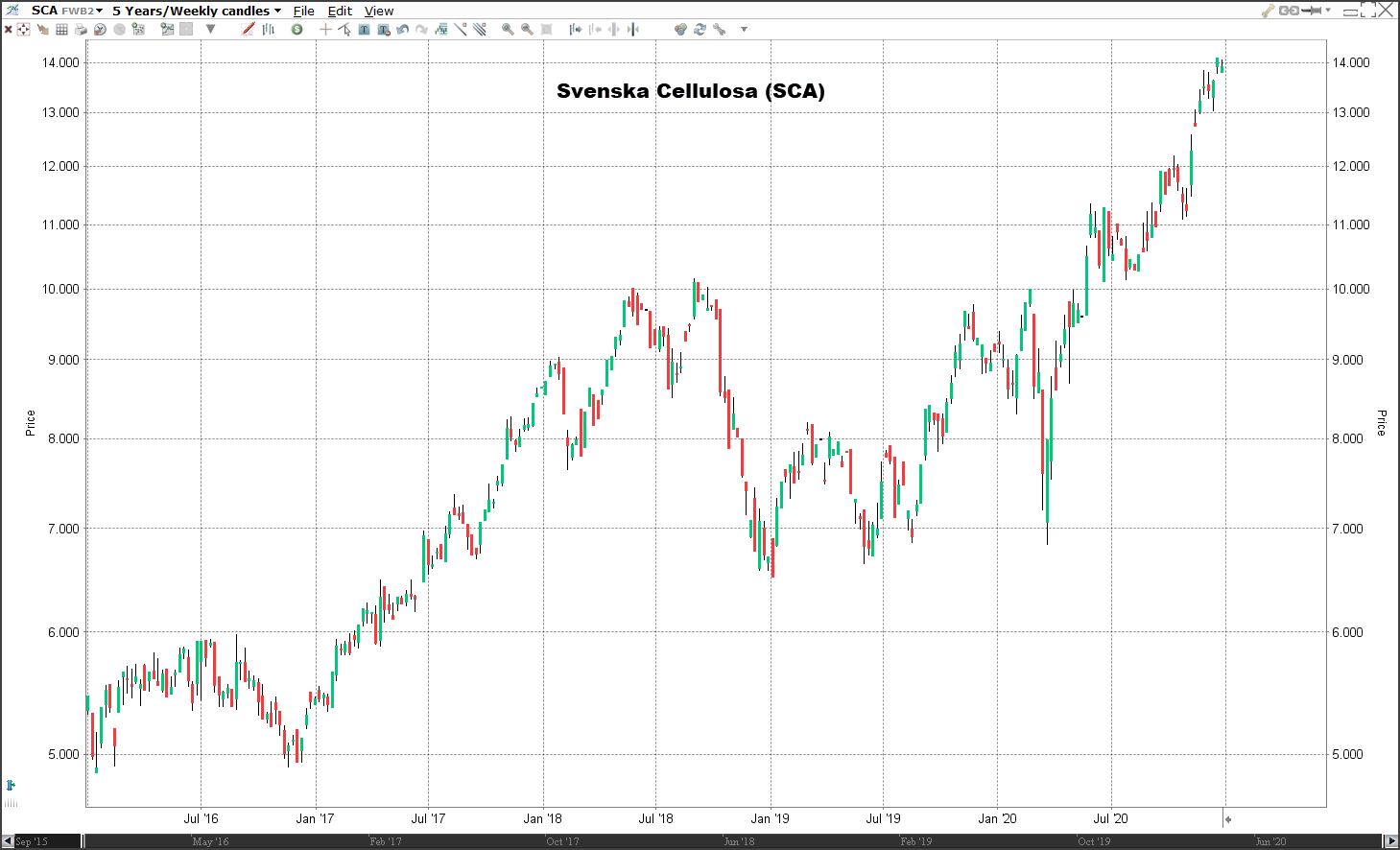
Task: Select the arrow pointer line tool
Action: (x=344, y=30)
